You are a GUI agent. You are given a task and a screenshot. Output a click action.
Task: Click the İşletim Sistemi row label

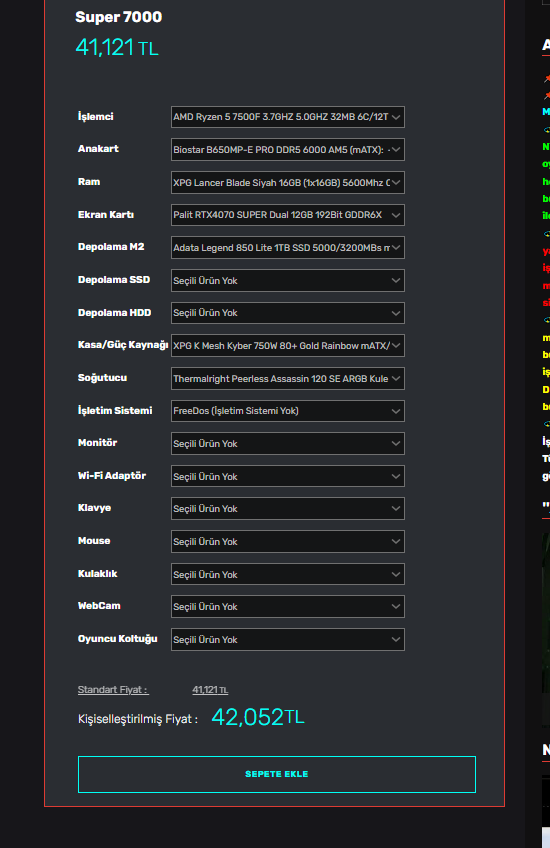(x=115, y=410)
